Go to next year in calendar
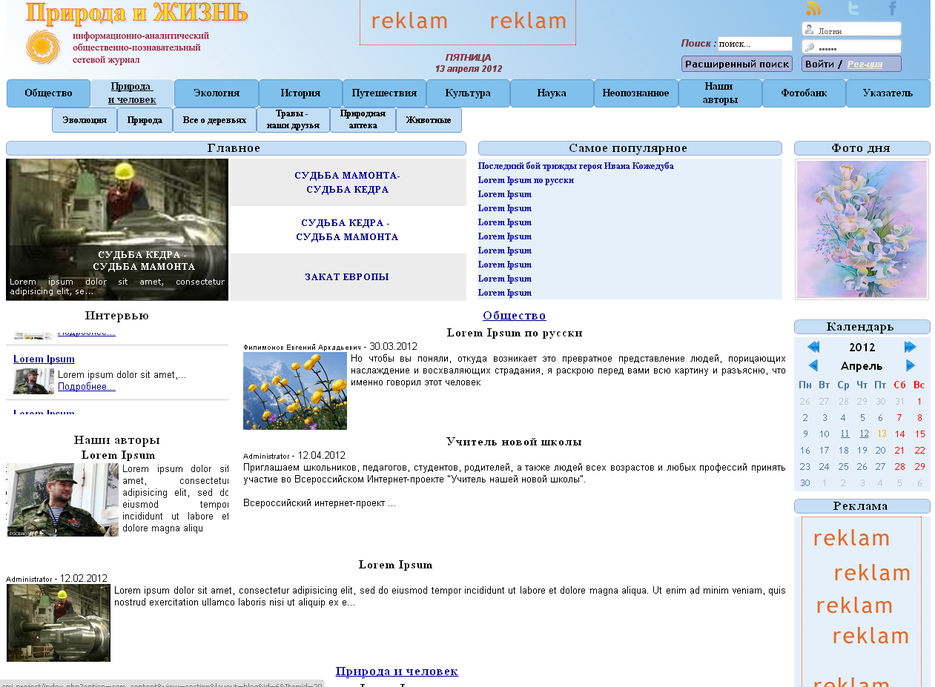Screen dimensions: 935x687 [910, 347]
